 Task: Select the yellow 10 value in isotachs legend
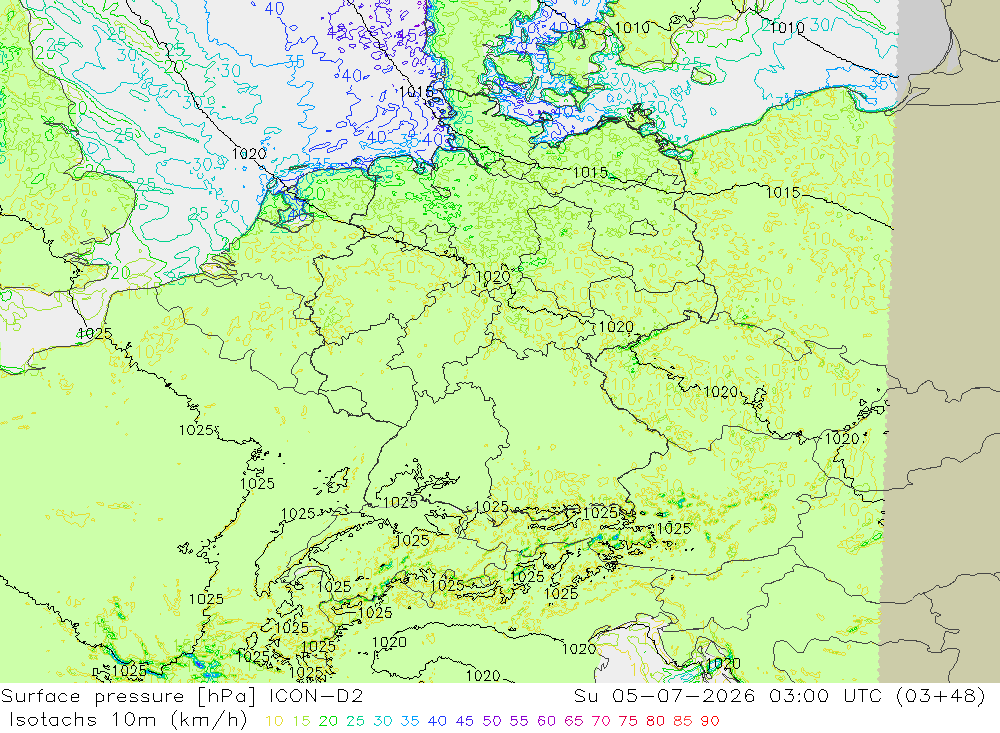274,721
